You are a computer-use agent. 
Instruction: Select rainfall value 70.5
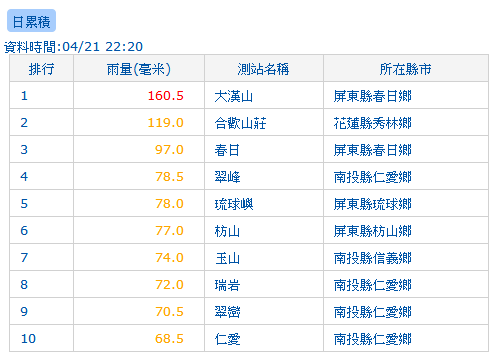[169, 312]
